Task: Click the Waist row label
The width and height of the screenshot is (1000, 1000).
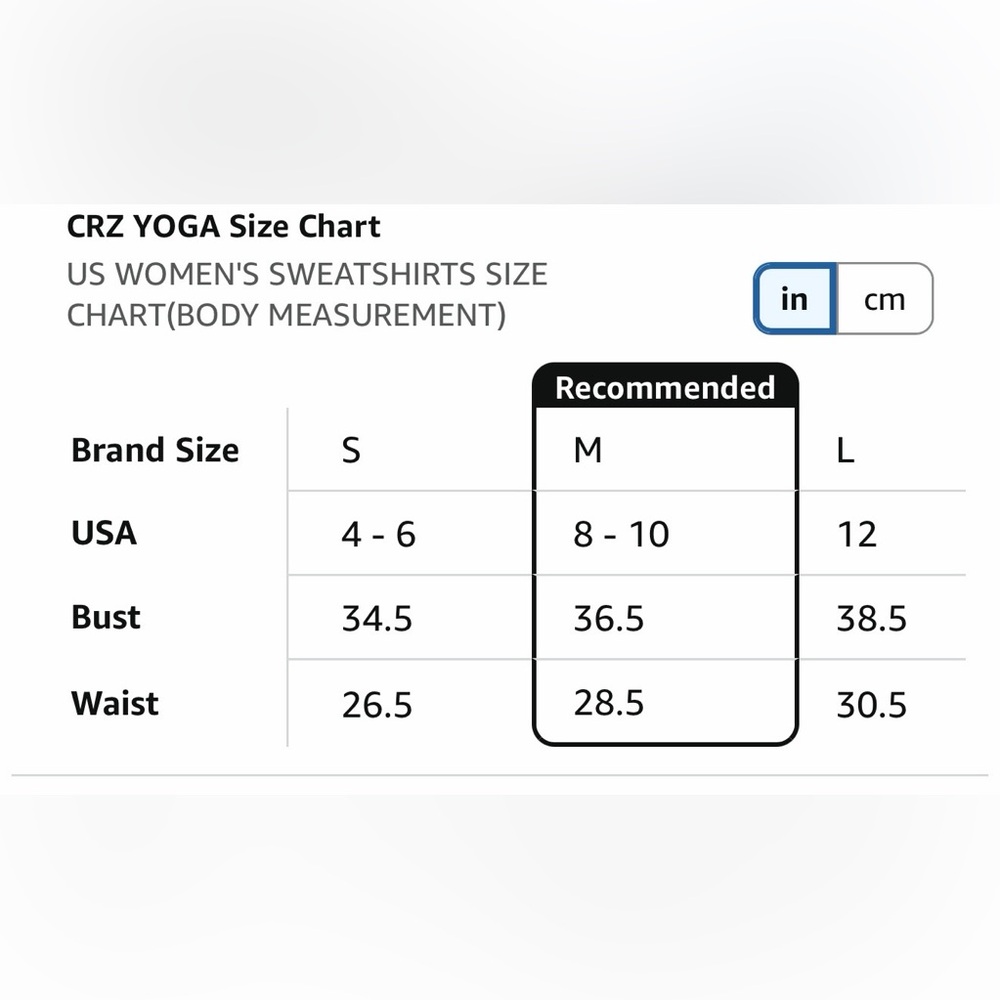Action: click(x=115, y=703)
